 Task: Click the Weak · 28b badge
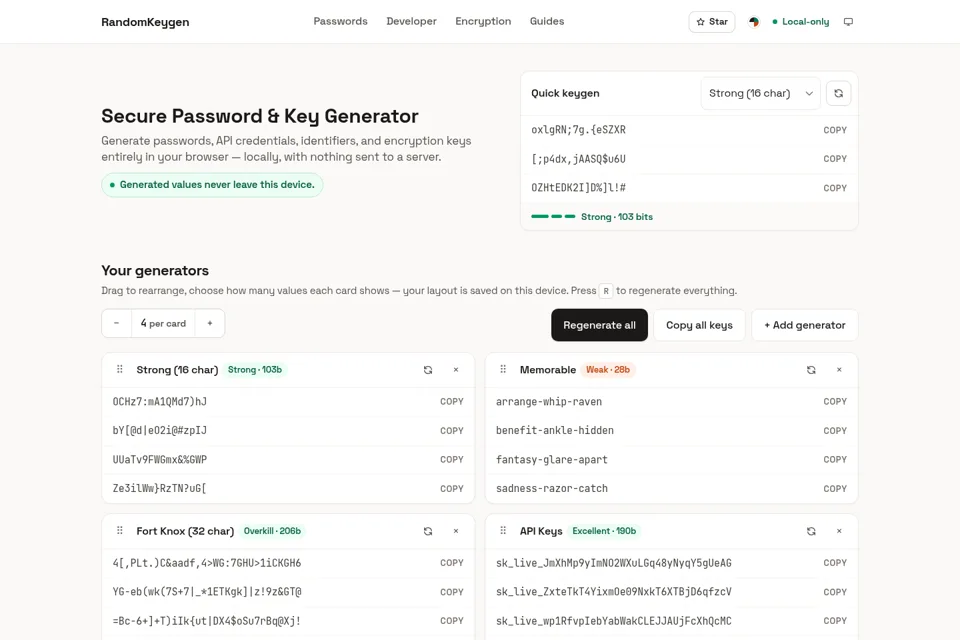click(607, 369)
